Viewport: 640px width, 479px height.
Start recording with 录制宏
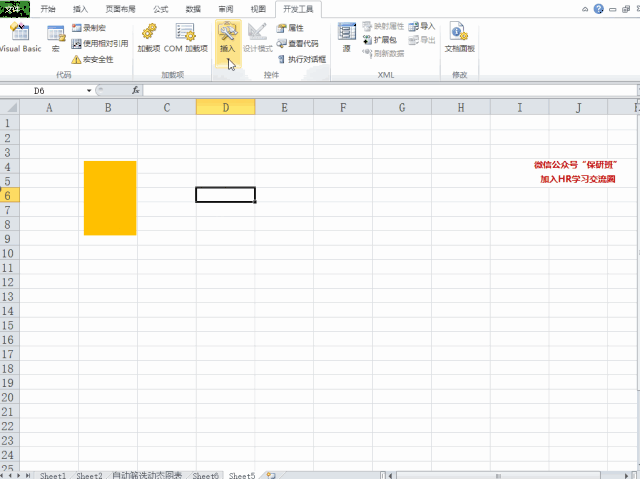89,28
